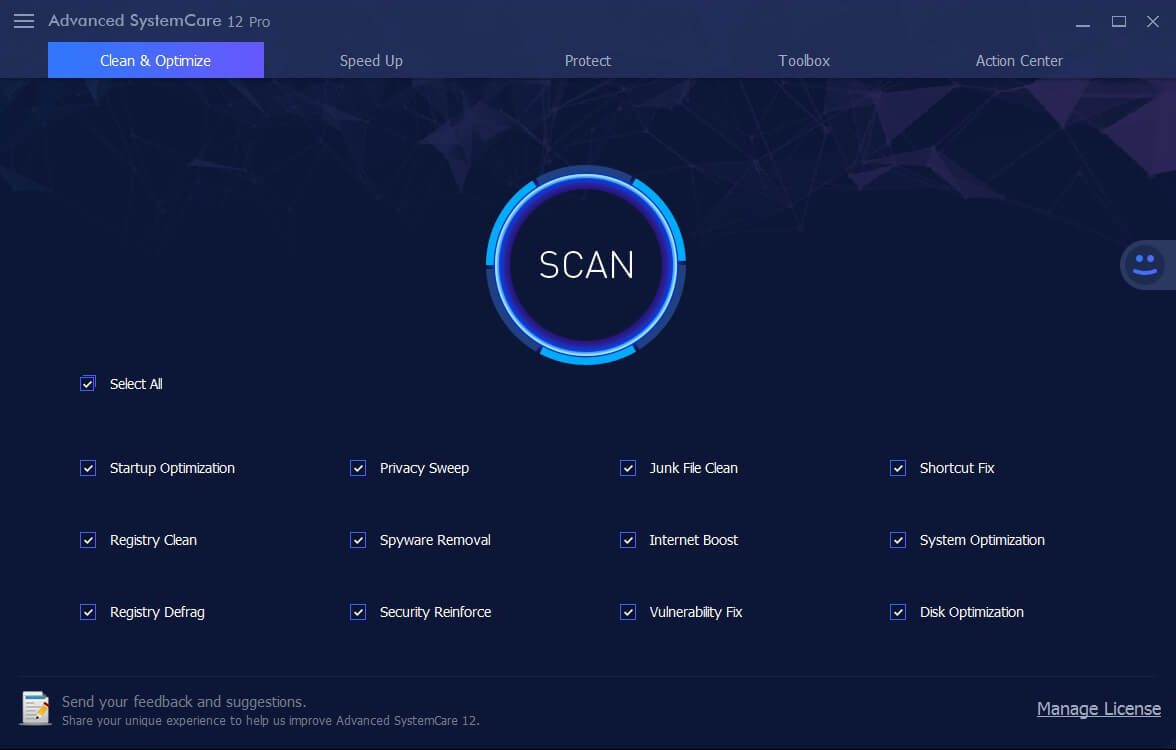Click the Junk File Clean label
The image size is (1176, 750).
coord(694,468)
